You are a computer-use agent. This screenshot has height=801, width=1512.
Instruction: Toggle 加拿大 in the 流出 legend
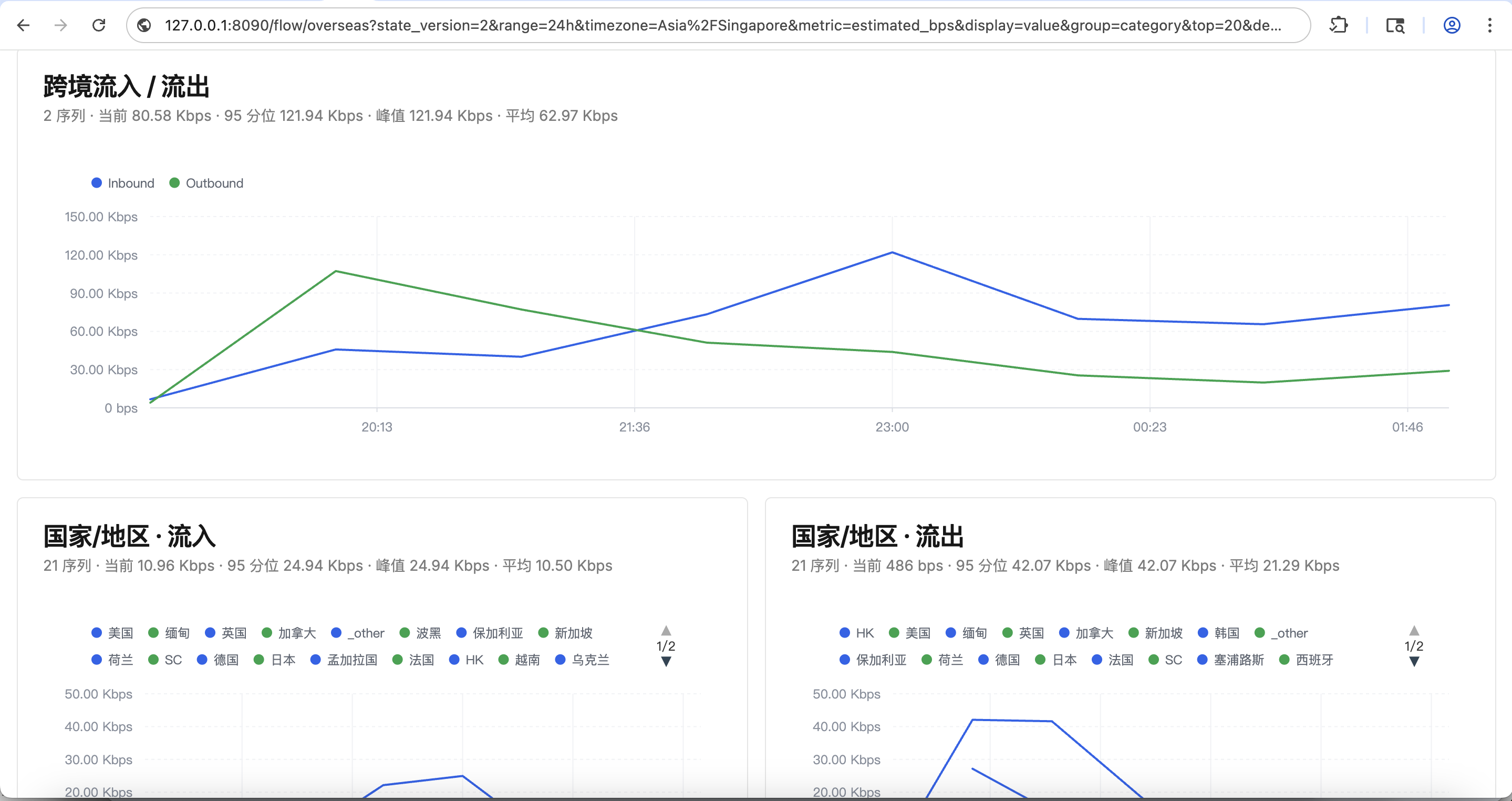[x=1086, y=633]
